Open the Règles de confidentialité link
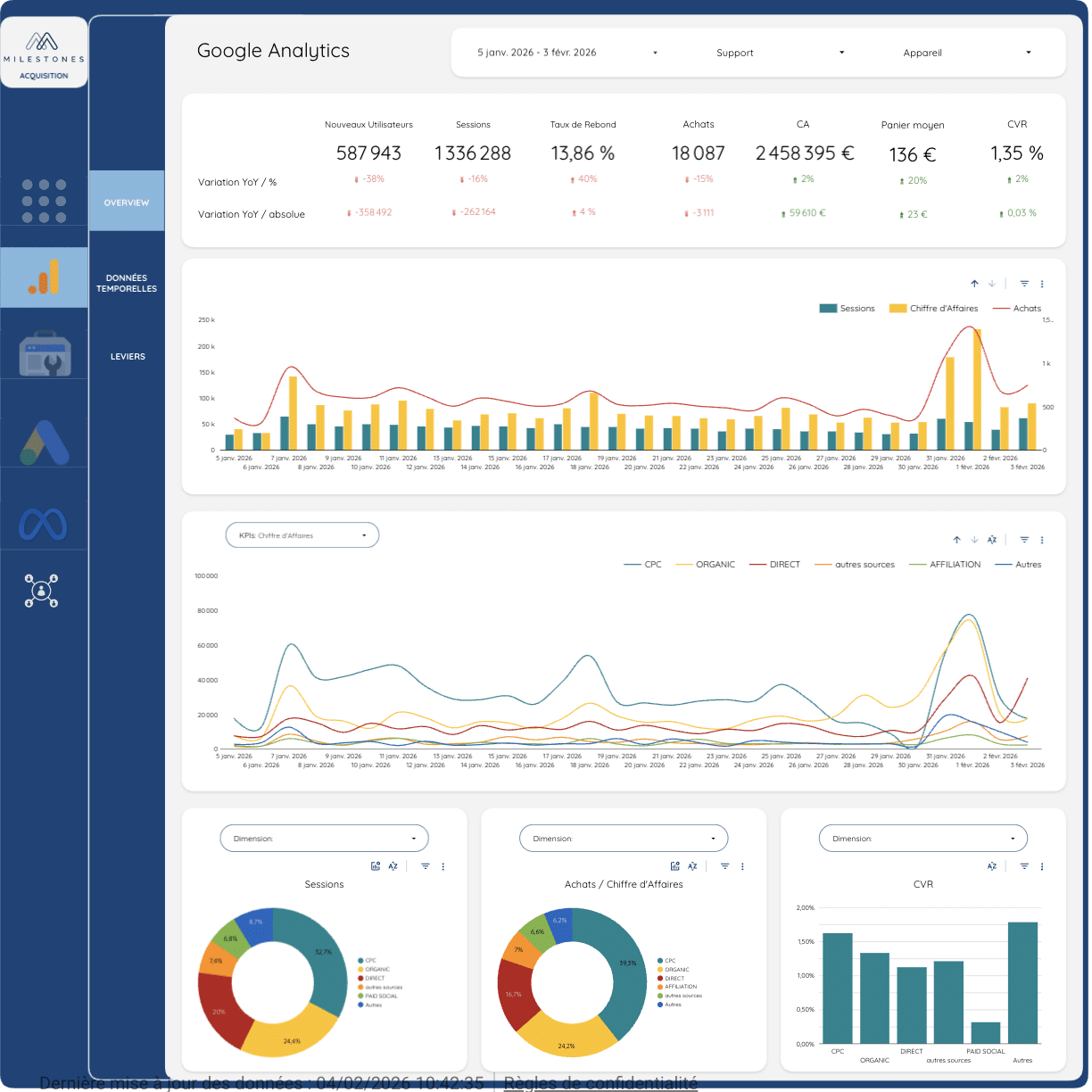 (600, 1082)
